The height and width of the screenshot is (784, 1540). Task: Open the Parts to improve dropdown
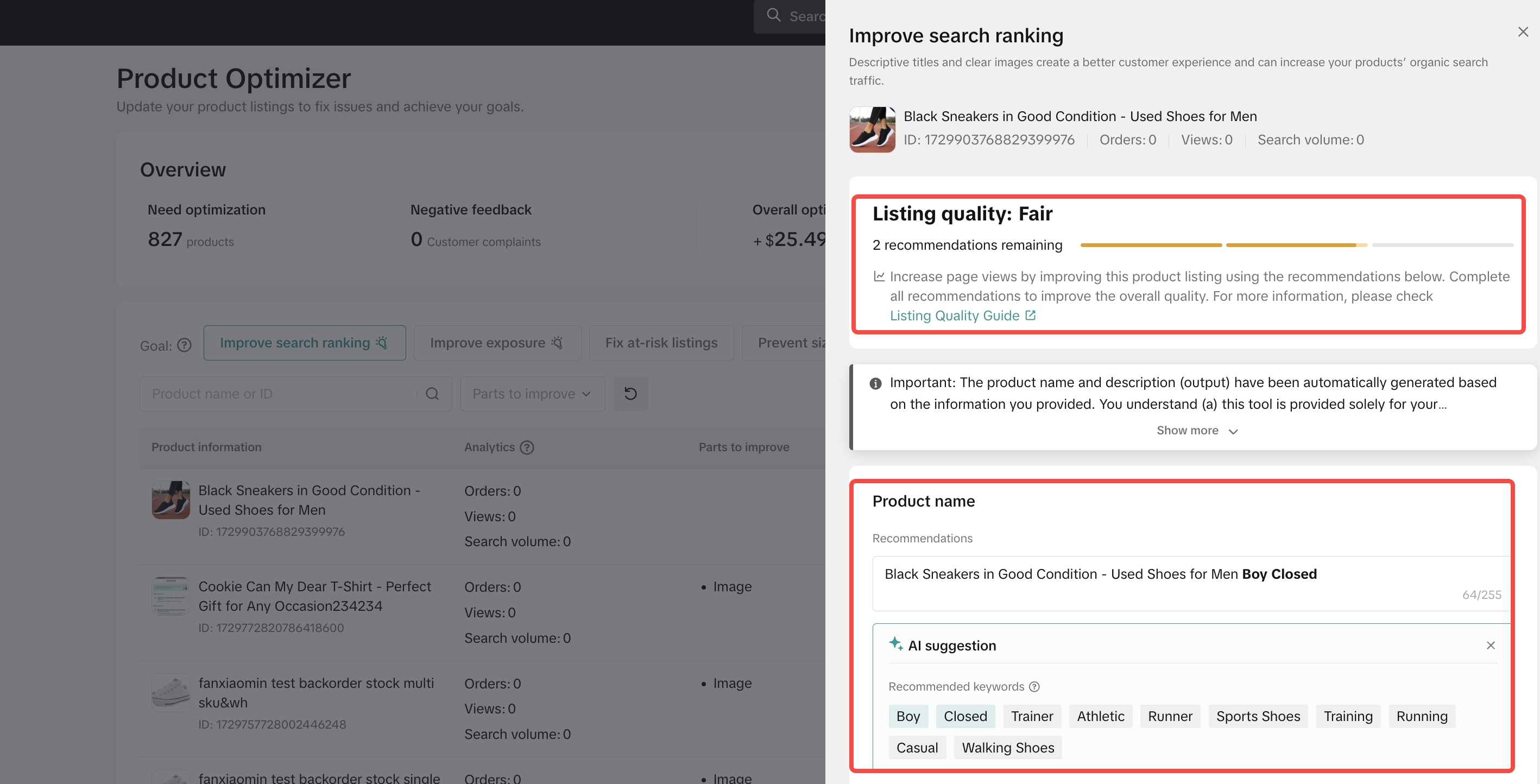coord(533,394)
